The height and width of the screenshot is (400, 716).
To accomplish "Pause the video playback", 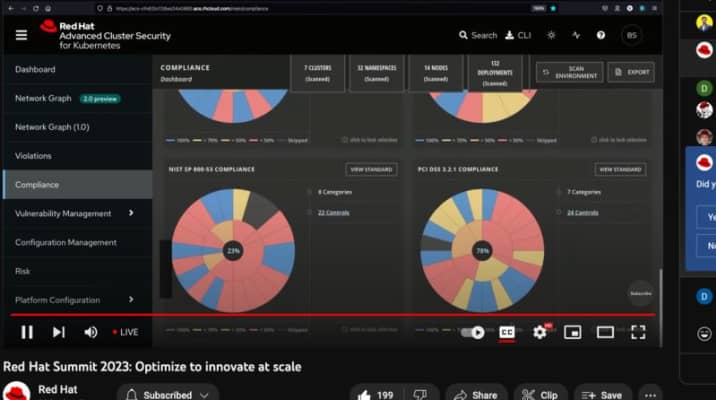I will (x=27, y=332).
